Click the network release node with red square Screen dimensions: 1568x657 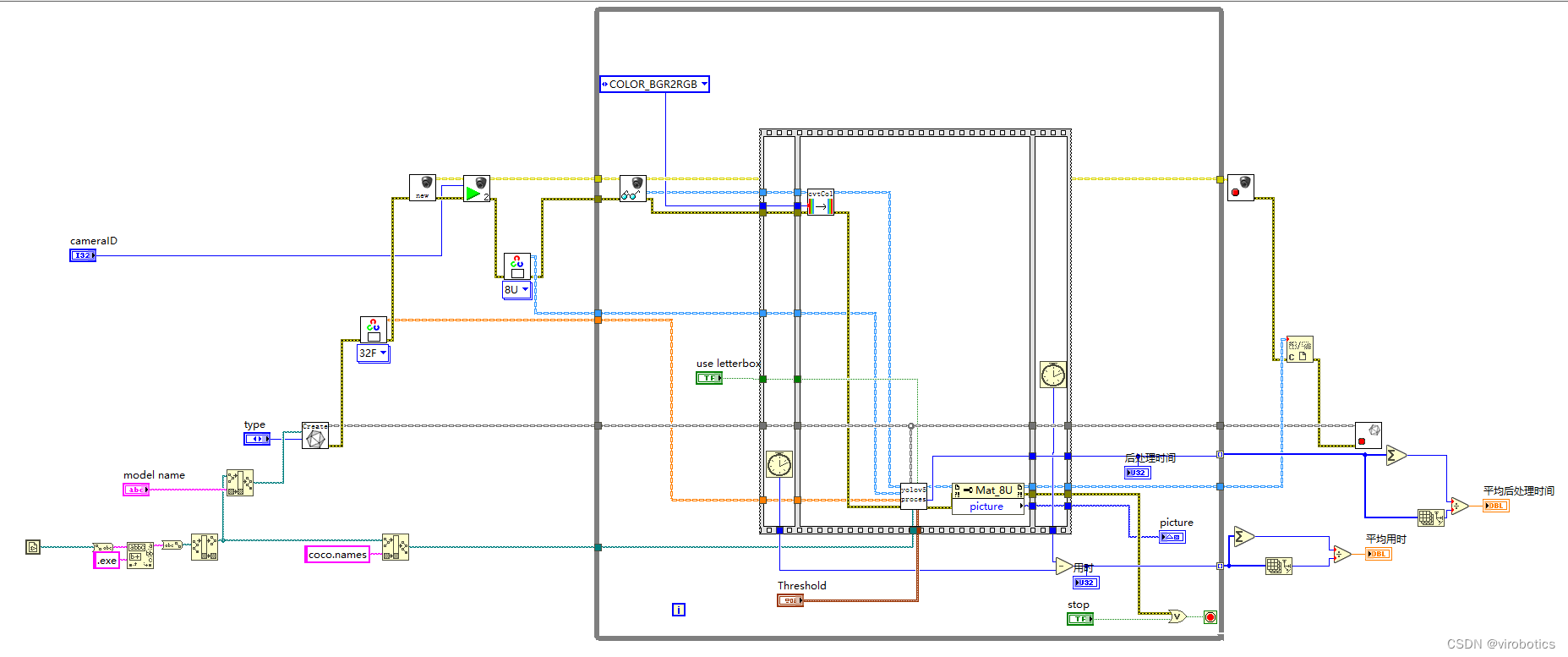1369,435
